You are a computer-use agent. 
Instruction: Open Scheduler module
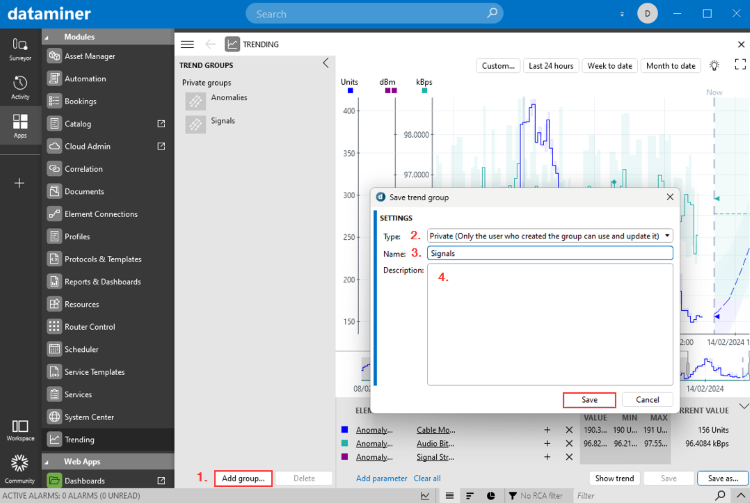[108, 349]
